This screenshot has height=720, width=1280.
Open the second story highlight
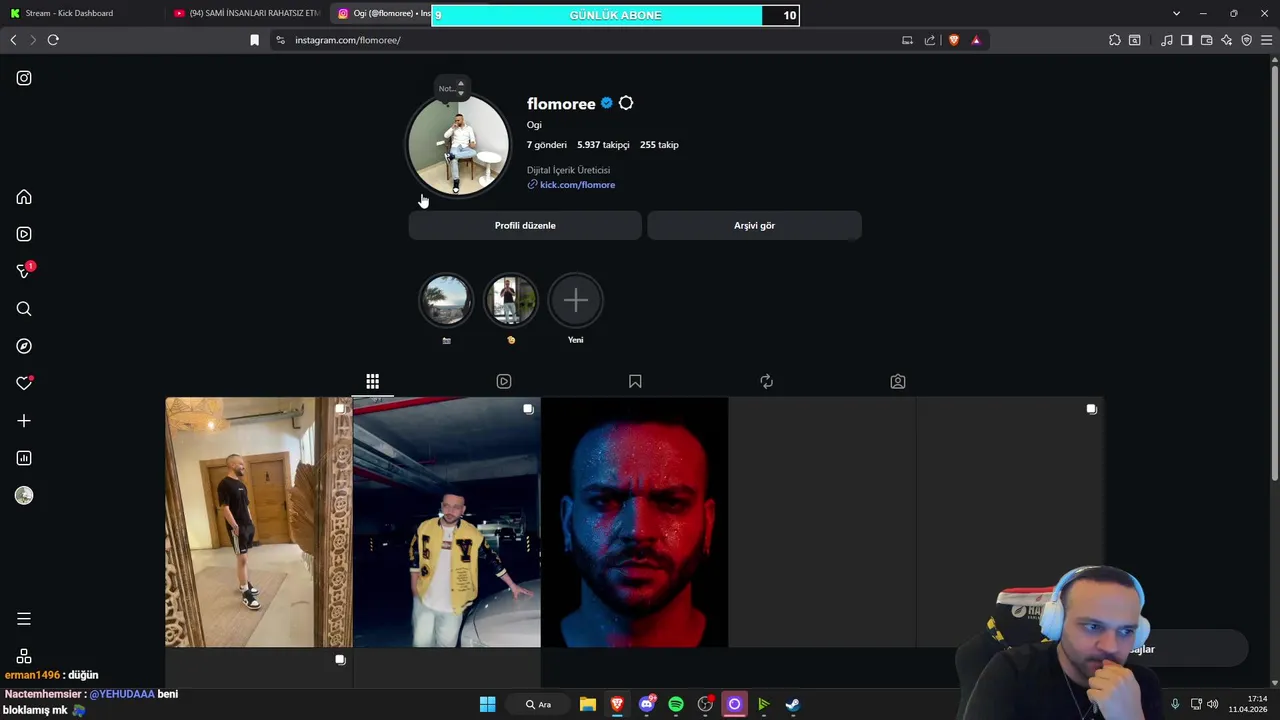click(511, 300)
